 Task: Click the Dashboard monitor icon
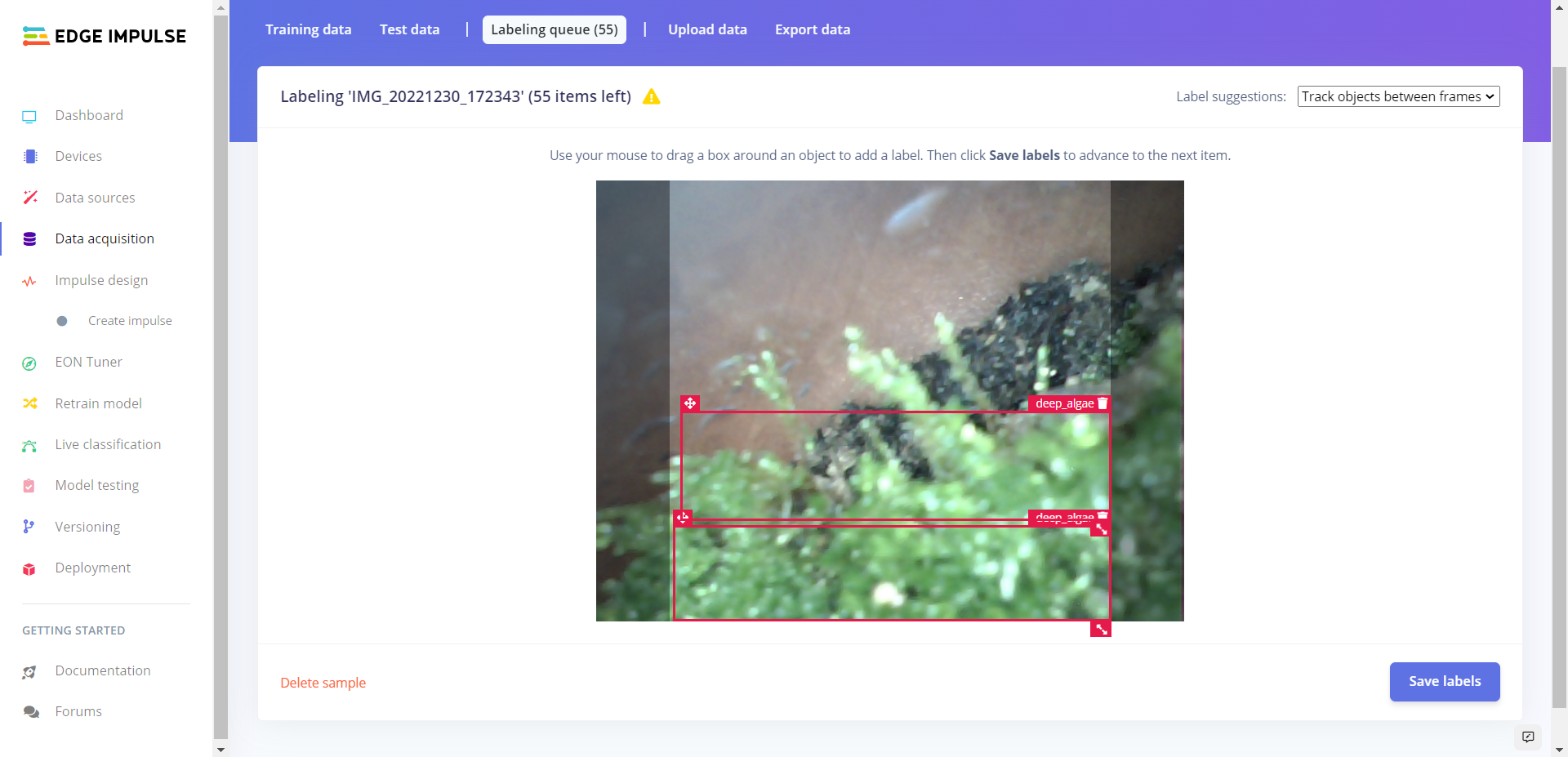(x=29, y=116)
